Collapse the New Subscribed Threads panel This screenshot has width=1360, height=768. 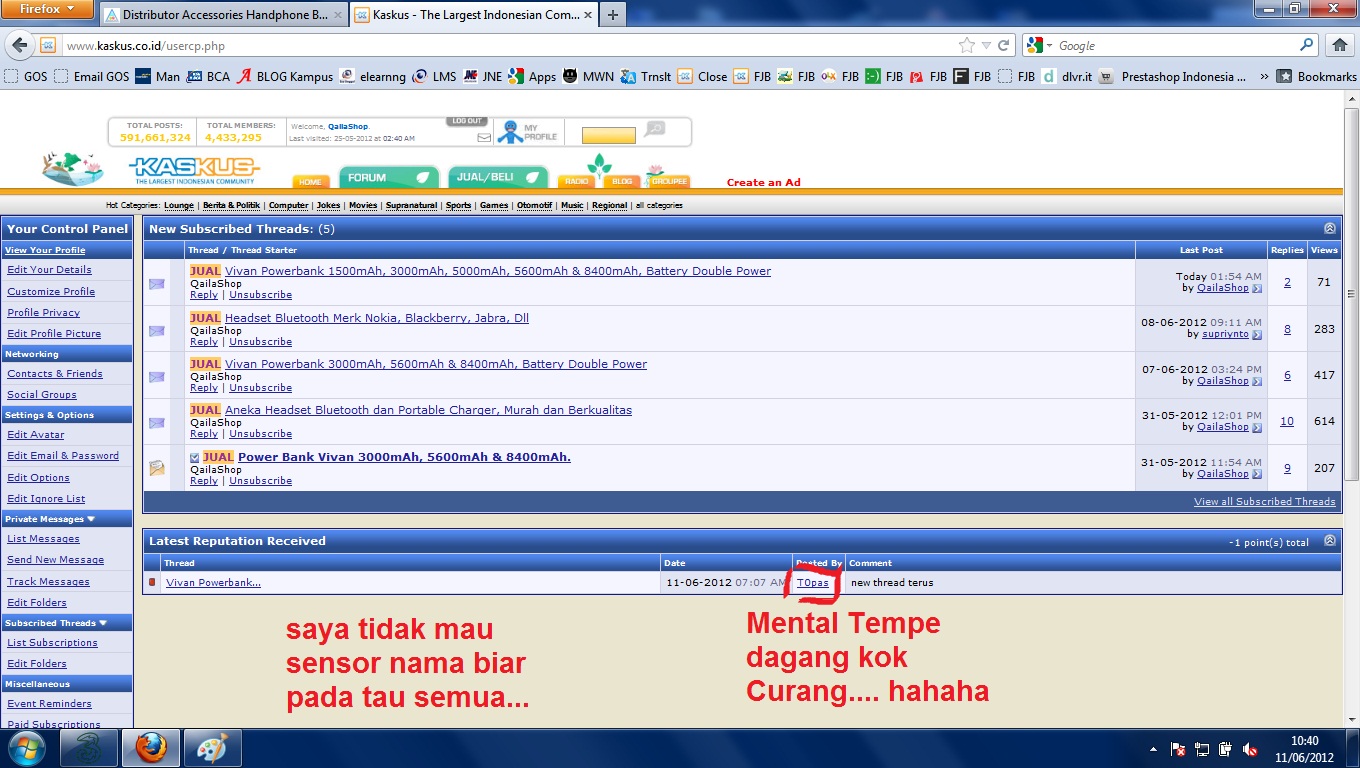pyautogui.click(x=1329, y=229)
